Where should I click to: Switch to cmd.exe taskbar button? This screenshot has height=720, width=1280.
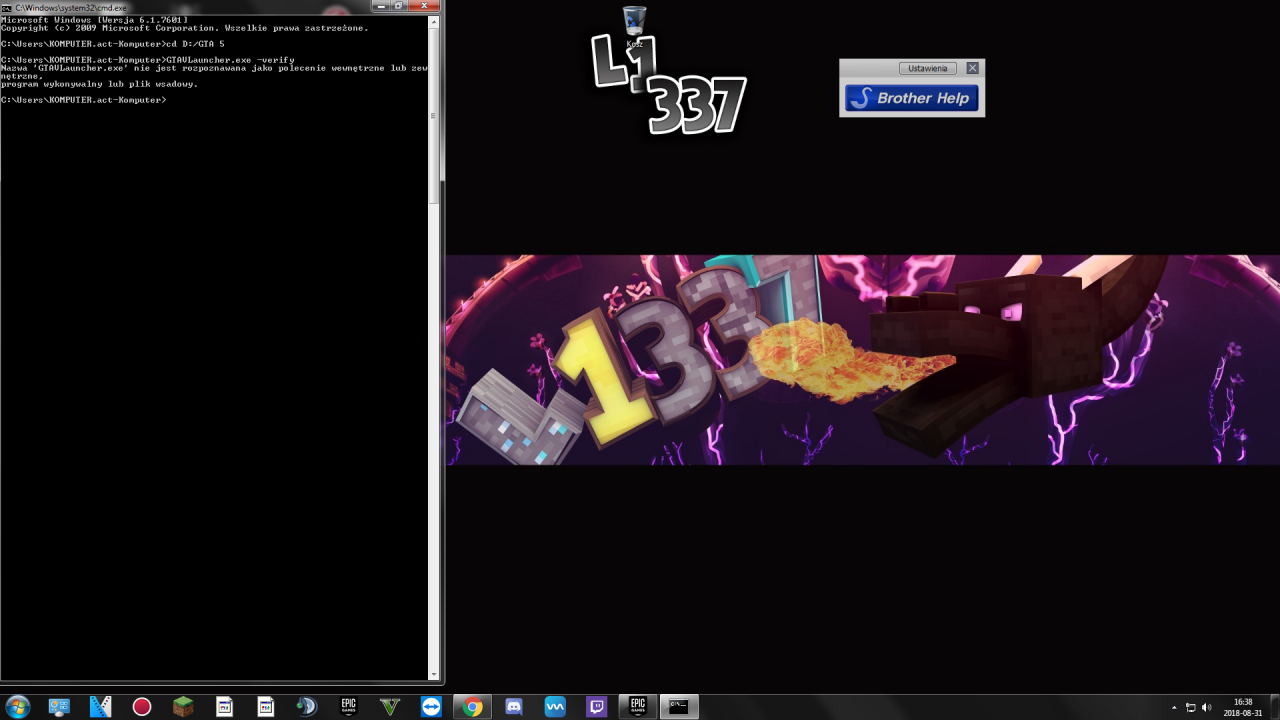point(679,707)
